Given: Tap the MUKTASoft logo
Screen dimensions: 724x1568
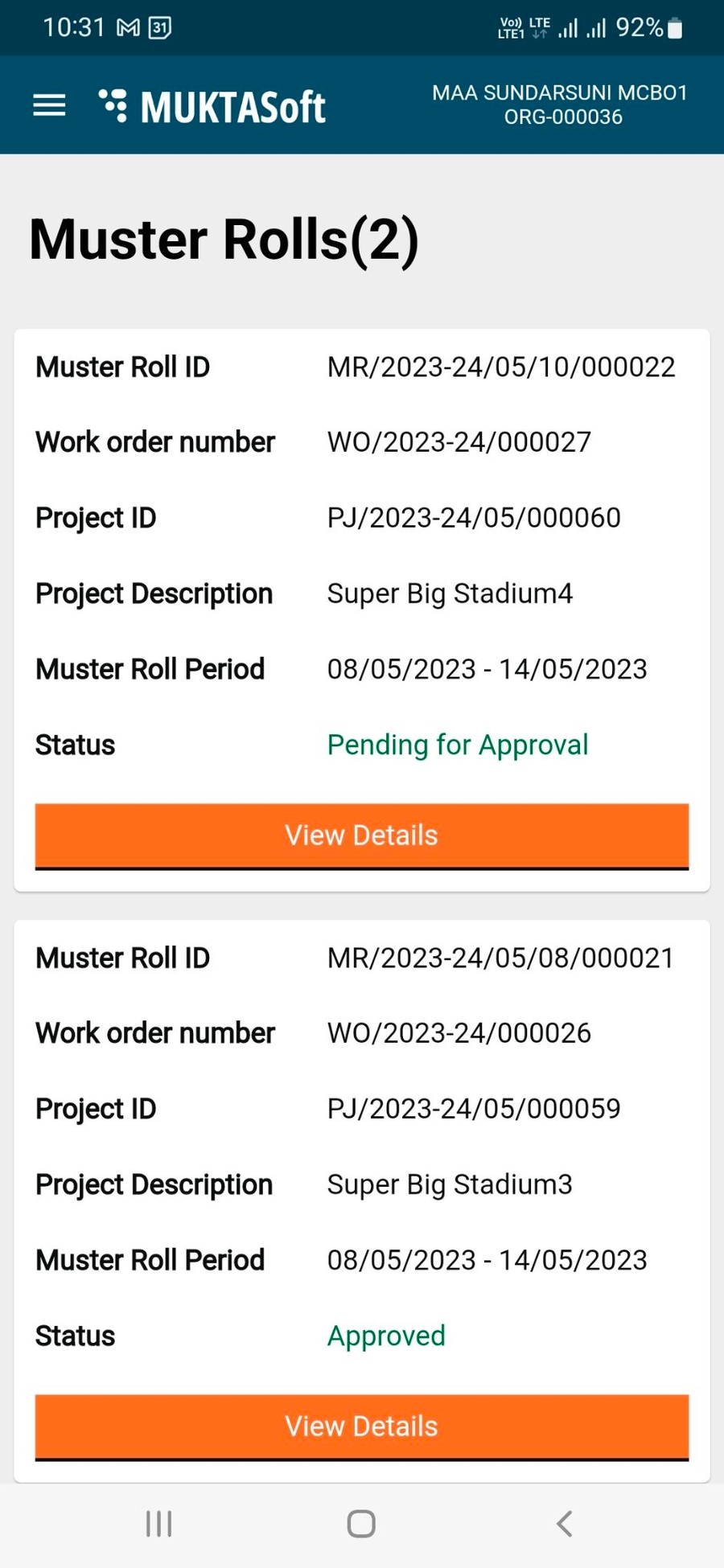Looking at the screenshot, I should tap(212, 106).
